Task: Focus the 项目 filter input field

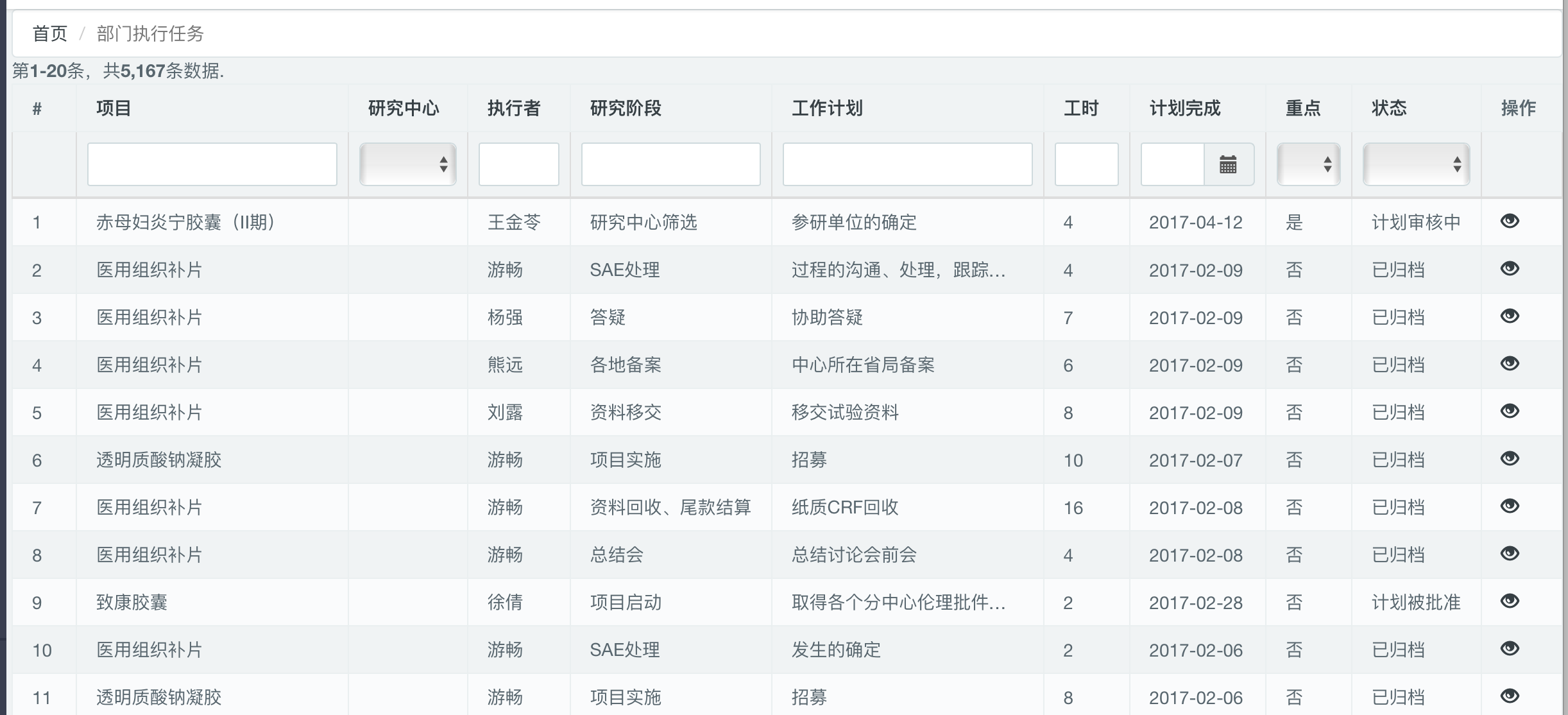Action: [x=212, y=164]
